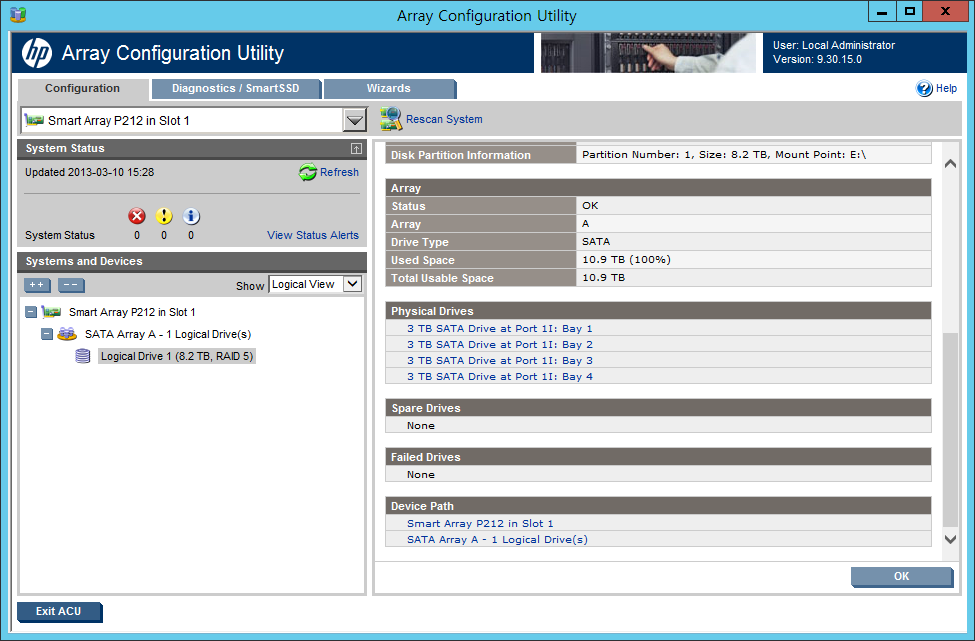Click the Logical Drive 1 disk icon

coord(83,356)
